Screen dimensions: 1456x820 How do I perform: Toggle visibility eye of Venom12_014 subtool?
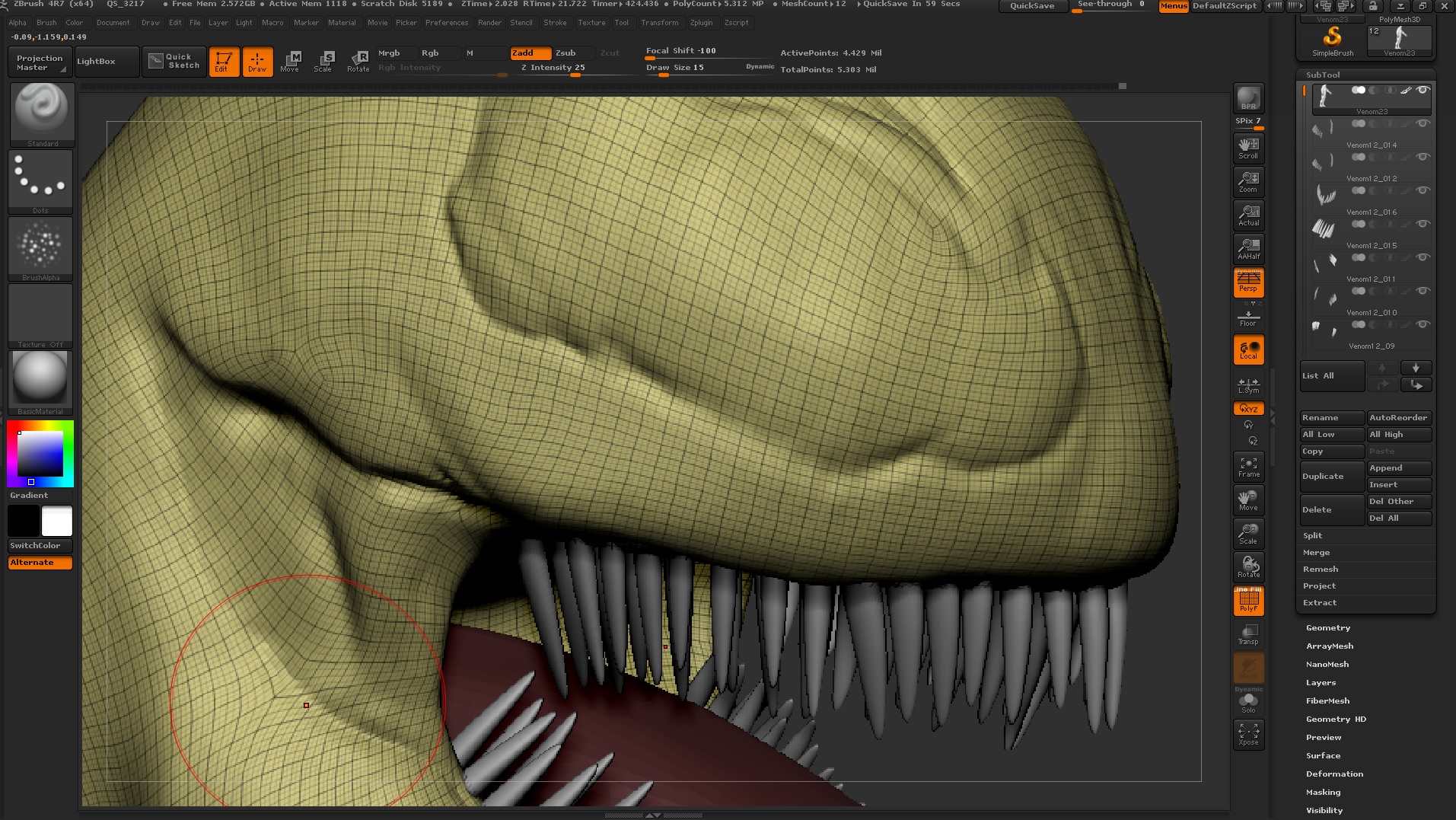[x=1423, y=123]
